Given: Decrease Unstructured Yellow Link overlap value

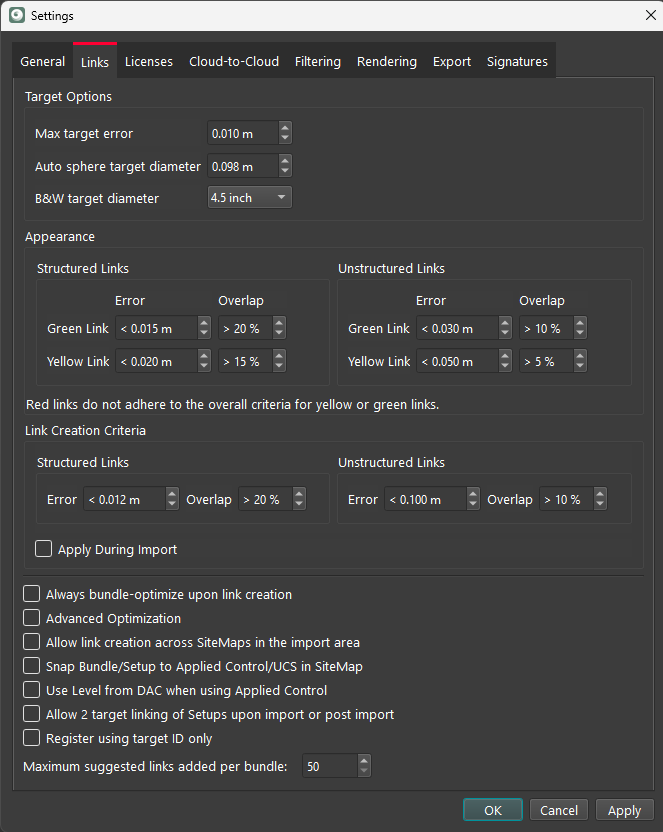Looking at the screenshot, I should point(579,367).
